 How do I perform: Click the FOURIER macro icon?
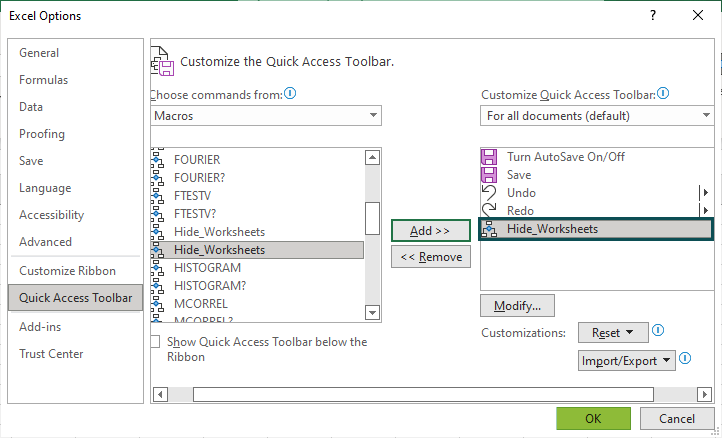(157, 159)
